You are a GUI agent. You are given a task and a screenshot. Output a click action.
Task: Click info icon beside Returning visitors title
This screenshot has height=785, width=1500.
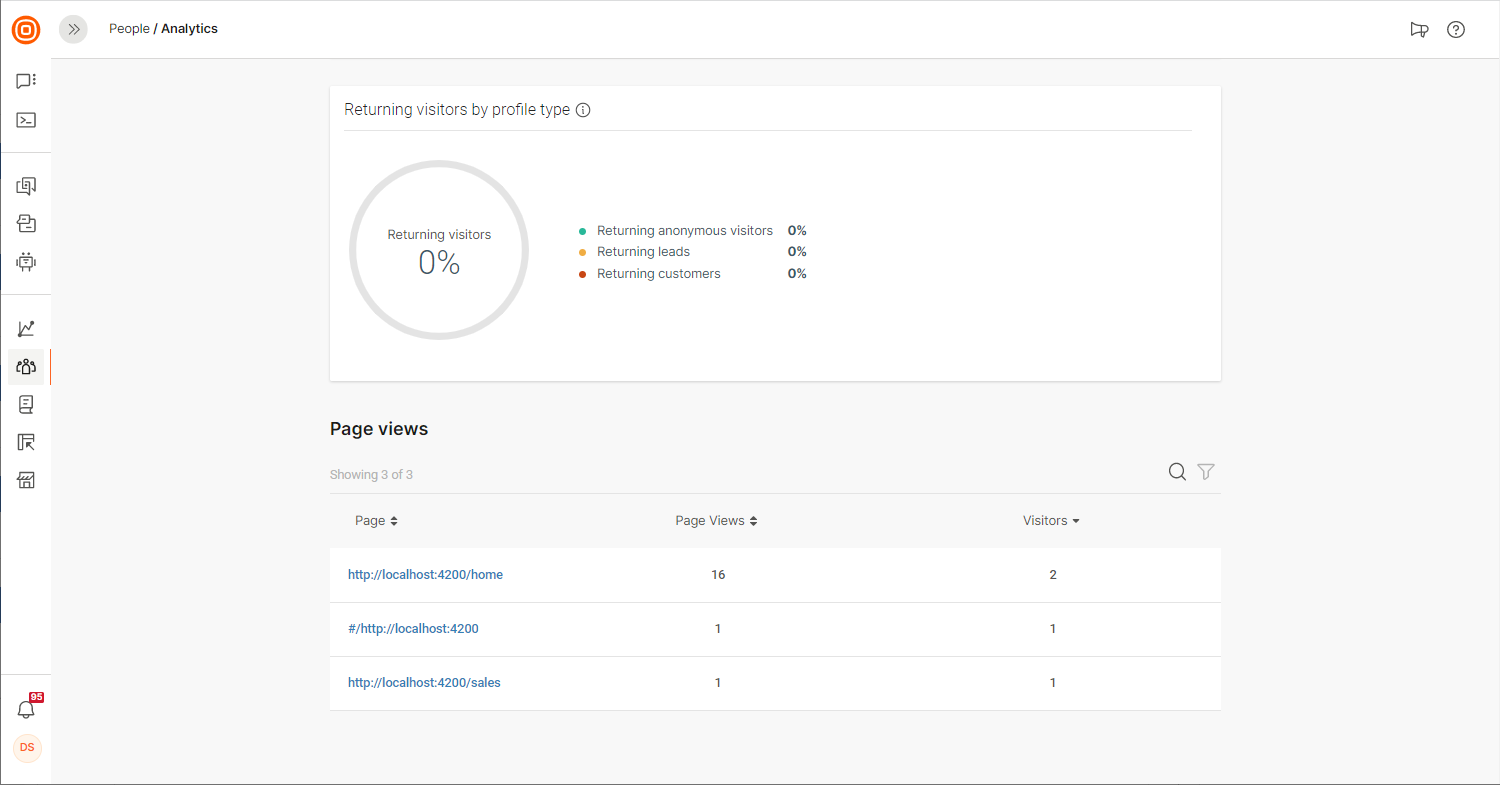(x=583, y=110)
